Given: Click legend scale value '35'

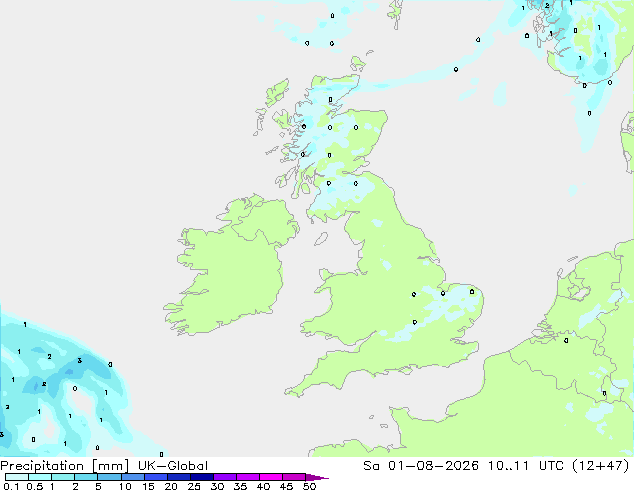Looking at the screenshot, I should (x=240, y=486).
